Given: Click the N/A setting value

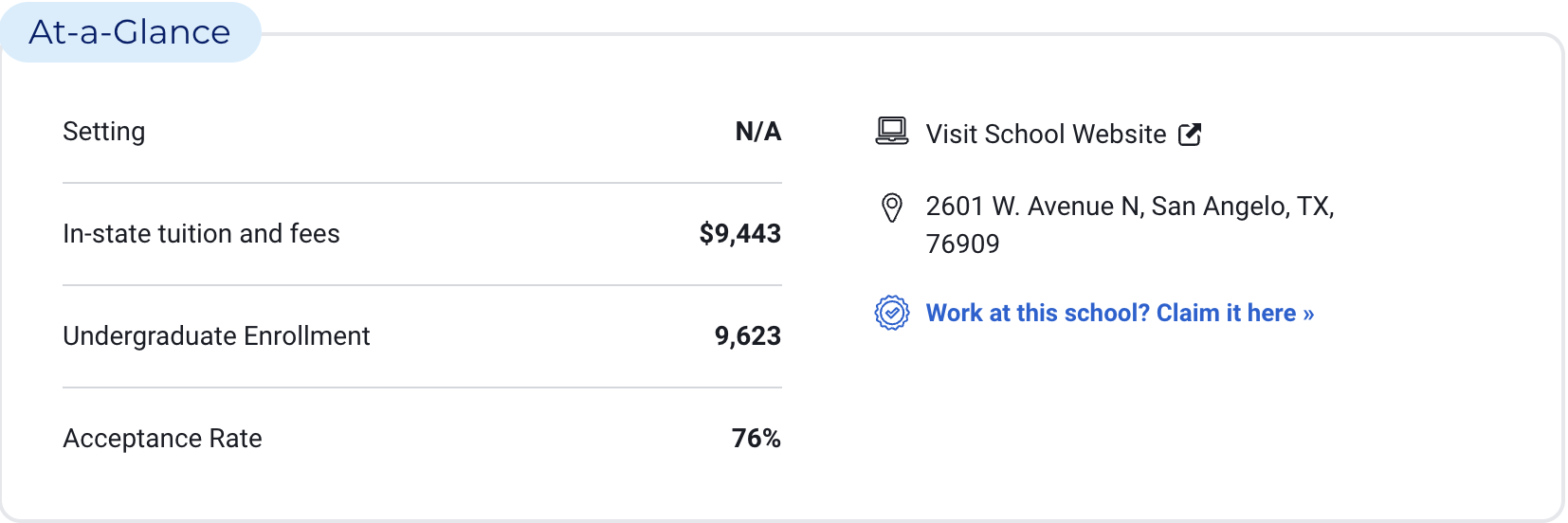Looking at the screenshot, I should pos(757,132).
